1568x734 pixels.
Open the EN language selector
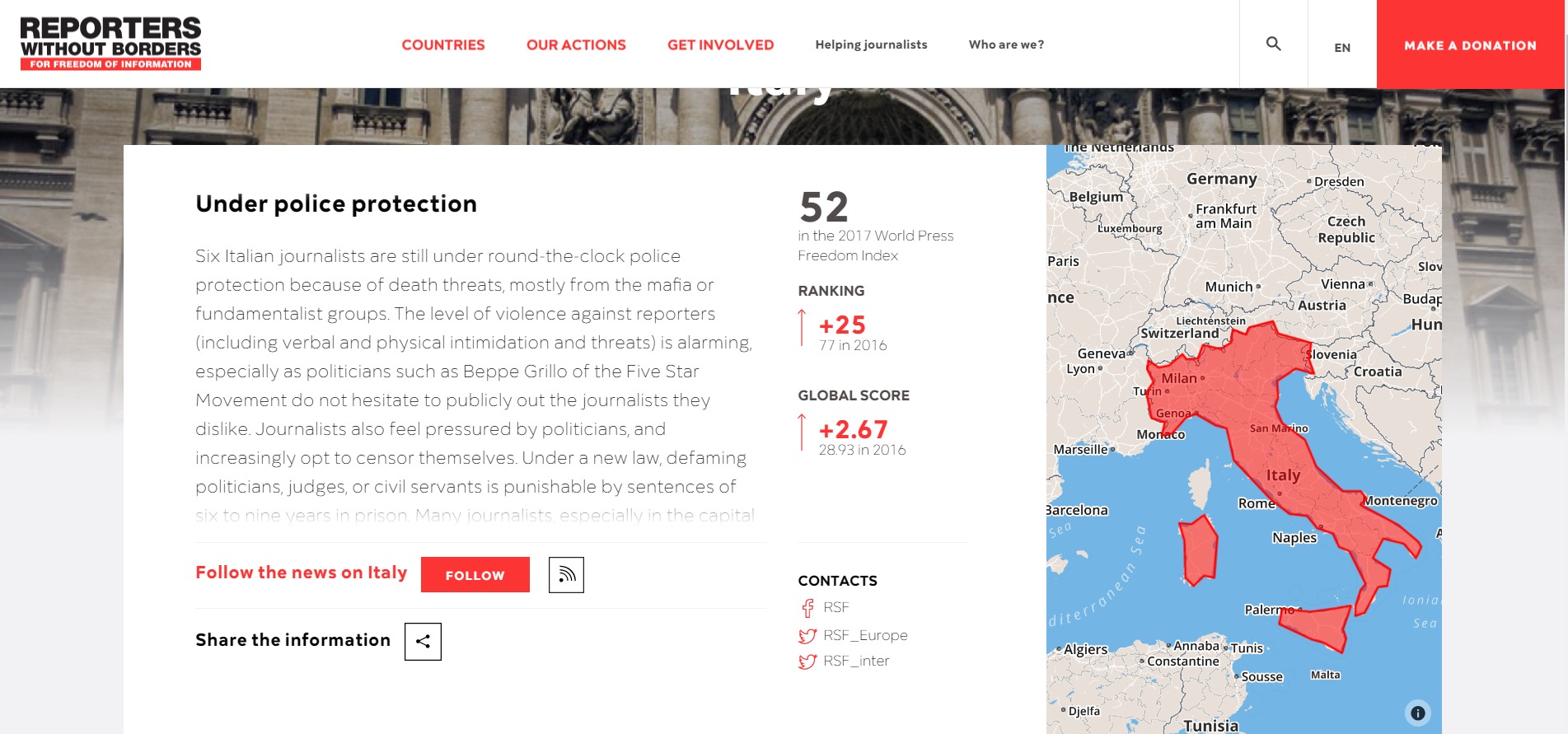[x=1342, y=48]
